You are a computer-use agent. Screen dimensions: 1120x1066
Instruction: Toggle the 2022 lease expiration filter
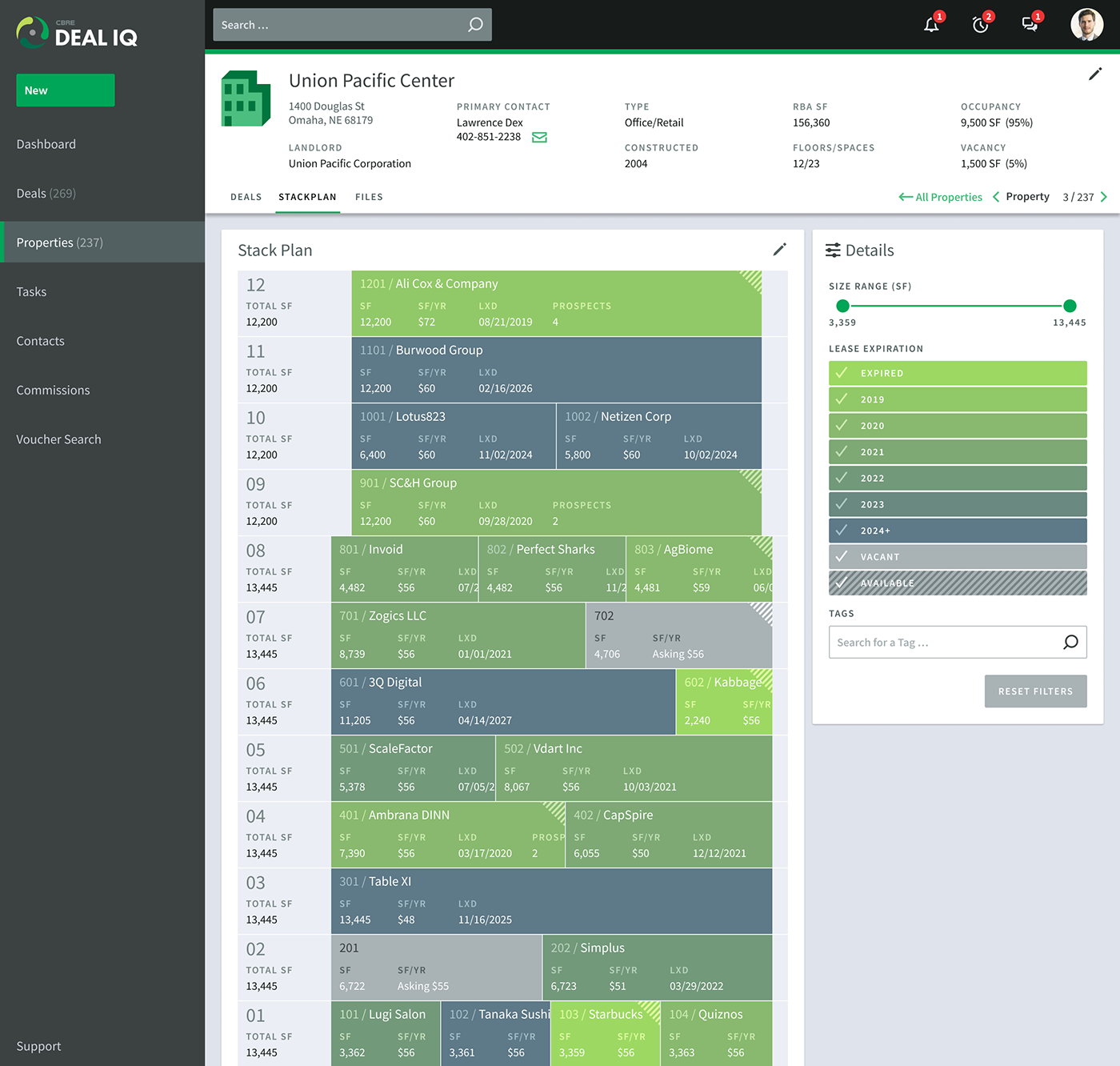[x=958, y=478]
